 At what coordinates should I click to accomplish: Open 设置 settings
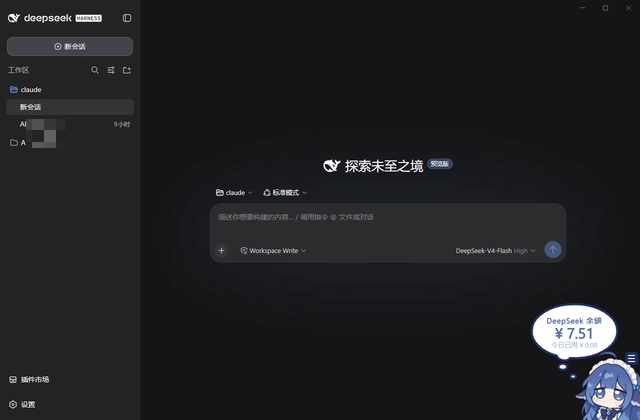(x=22, y=404)
